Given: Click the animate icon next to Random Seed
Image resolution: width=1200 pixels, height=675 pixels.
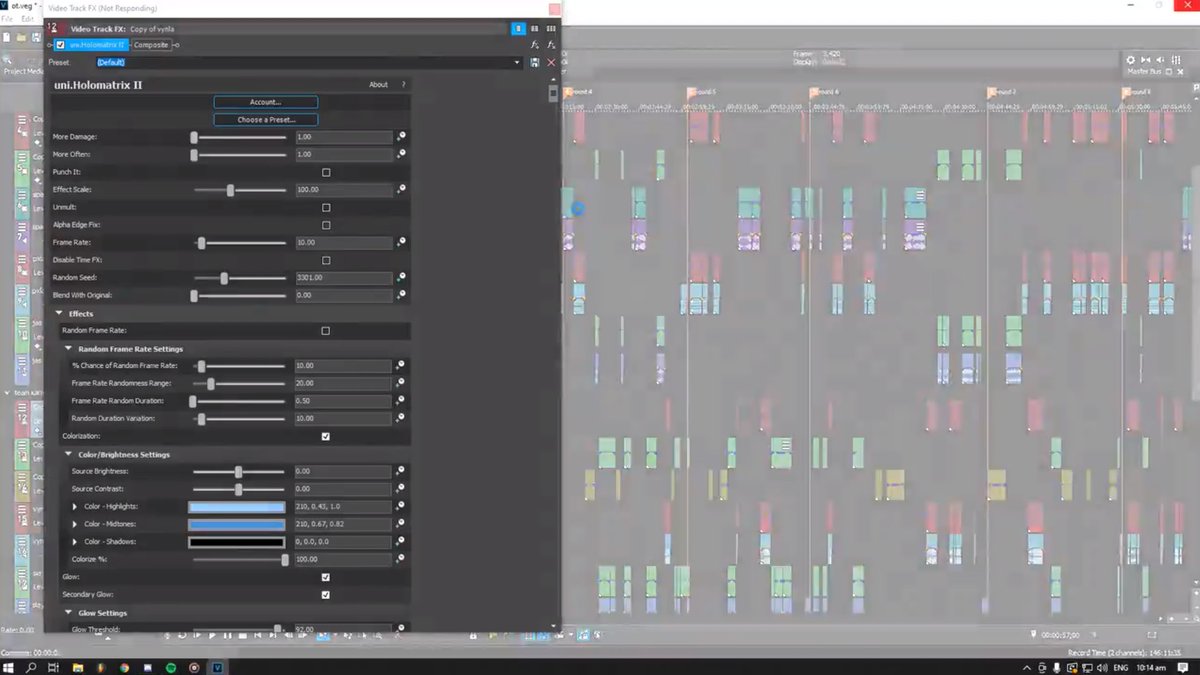Looking at the screenshot, I should (401, 277).
